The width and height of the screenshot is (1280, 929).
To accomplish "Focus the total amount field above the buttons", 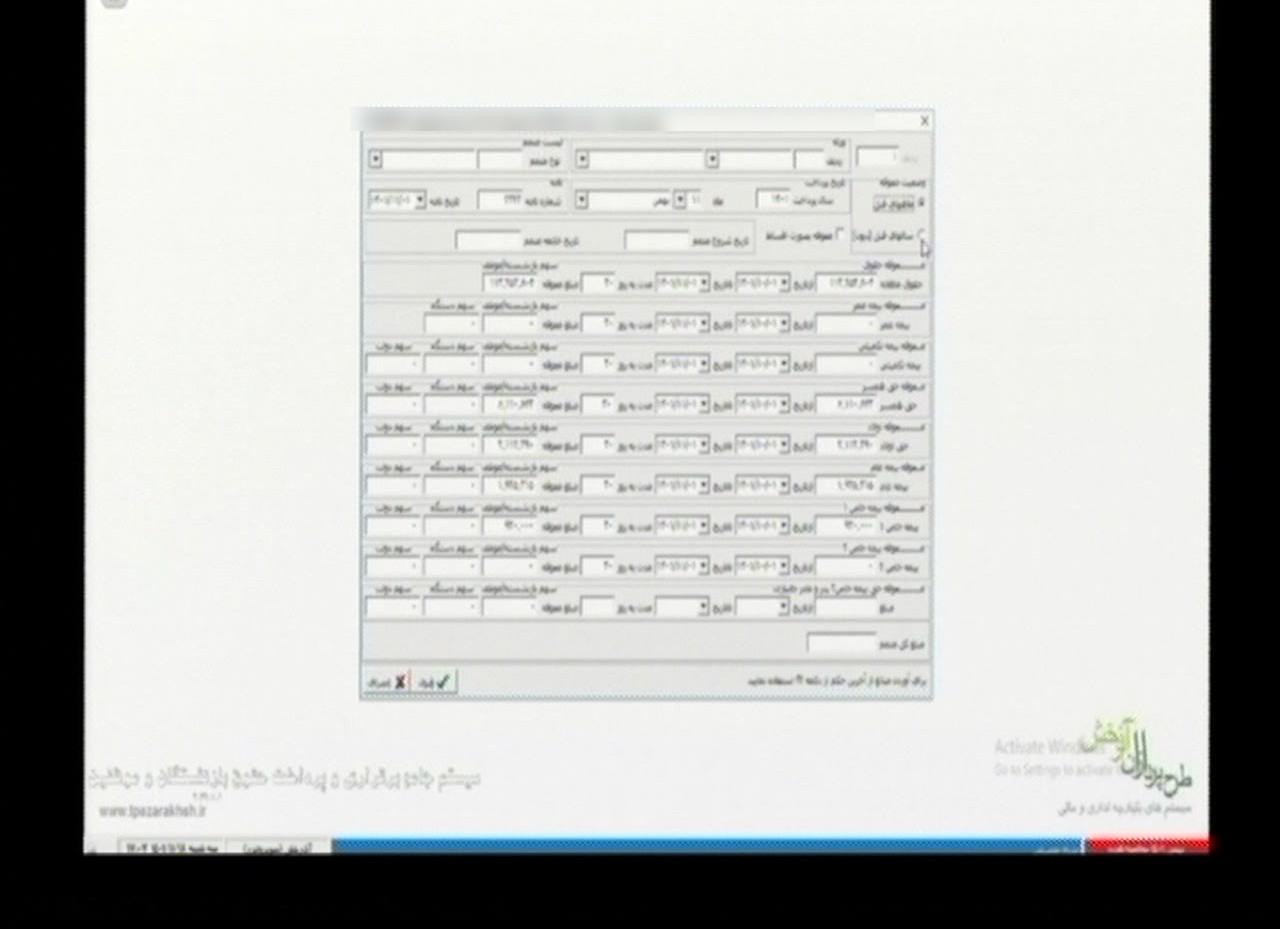I will click(842, 643).
